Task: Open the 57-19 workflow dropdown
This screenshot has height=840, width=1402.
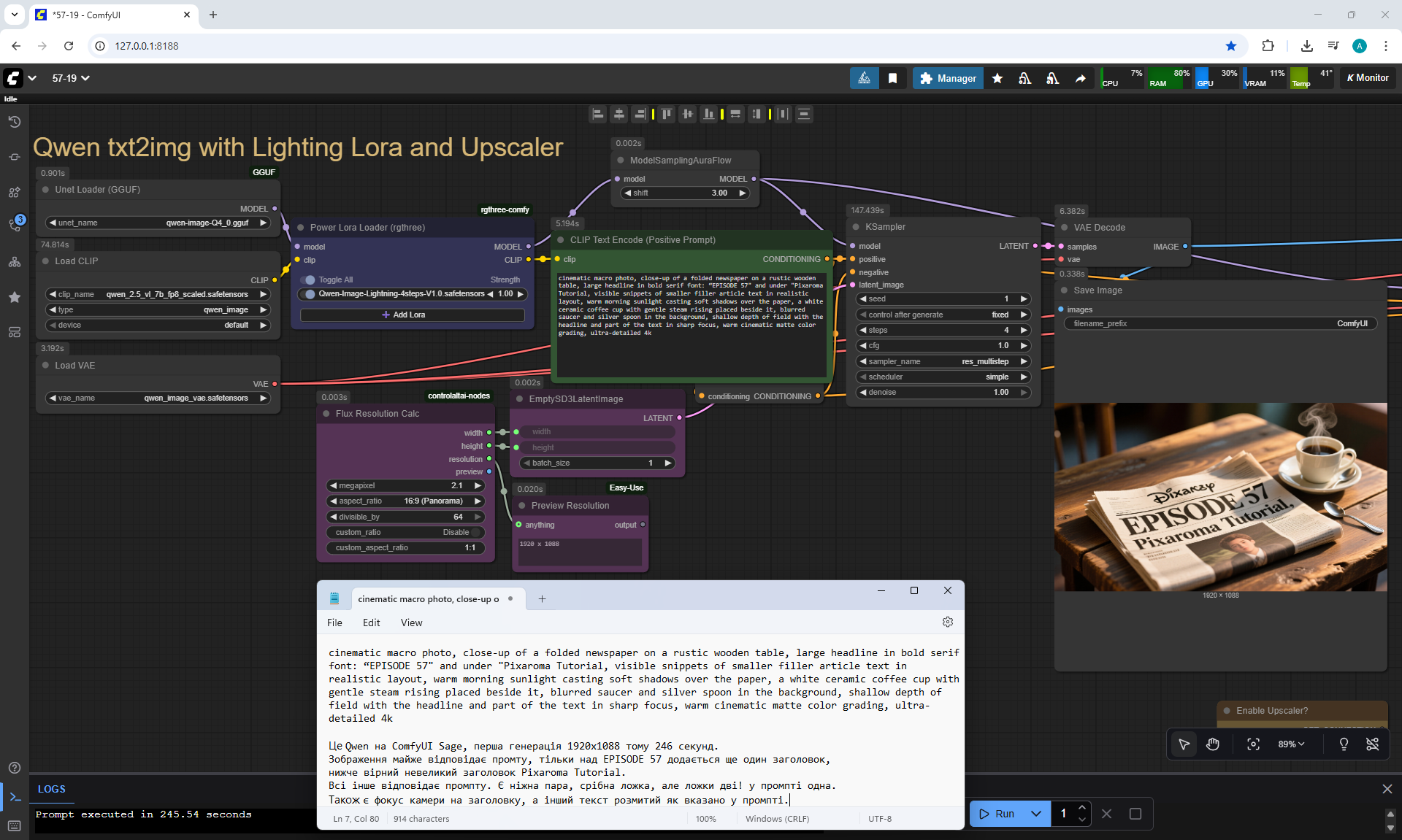Action: pos(71,78)
